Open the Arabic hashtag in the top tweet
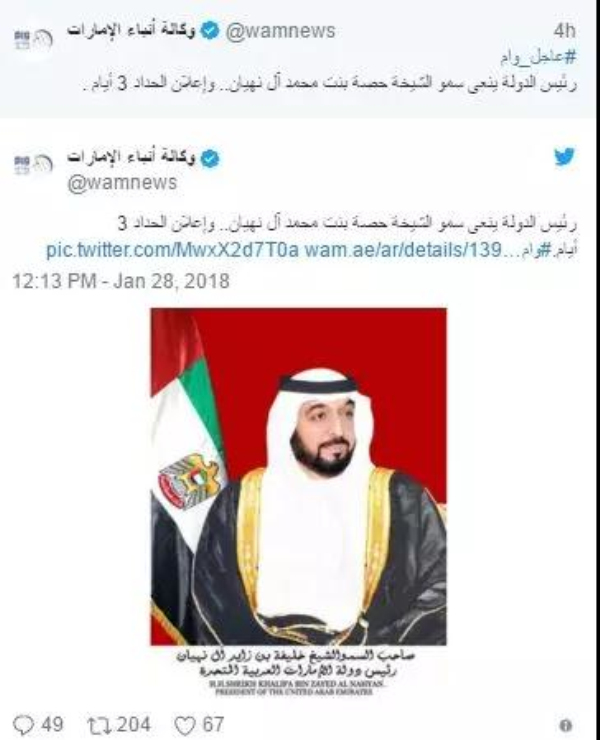Screen dimensions: 600x740 pyautogui.click(x=538, y=57)
